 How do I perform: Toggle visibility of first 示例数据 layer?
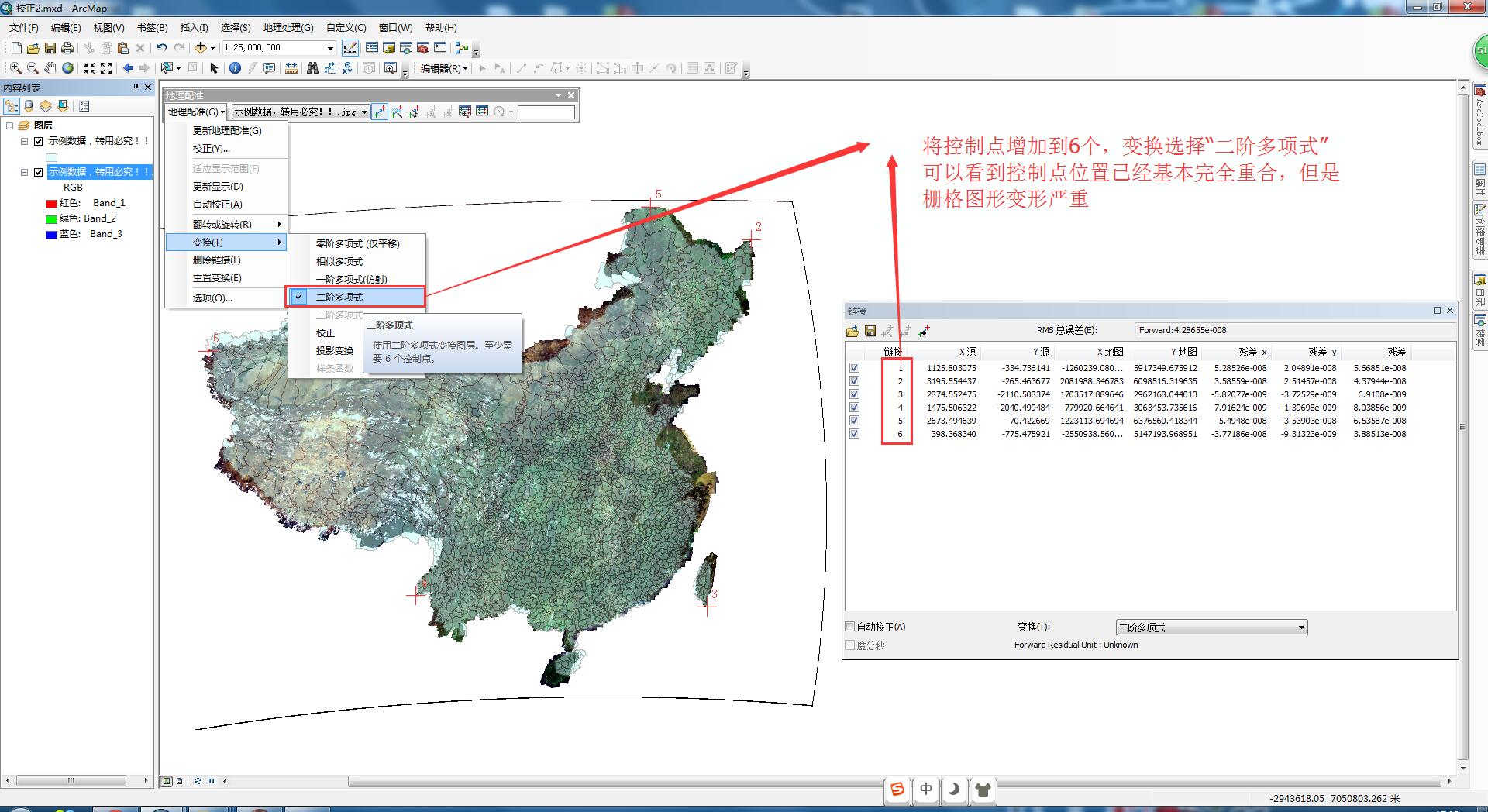coord(39,141)
